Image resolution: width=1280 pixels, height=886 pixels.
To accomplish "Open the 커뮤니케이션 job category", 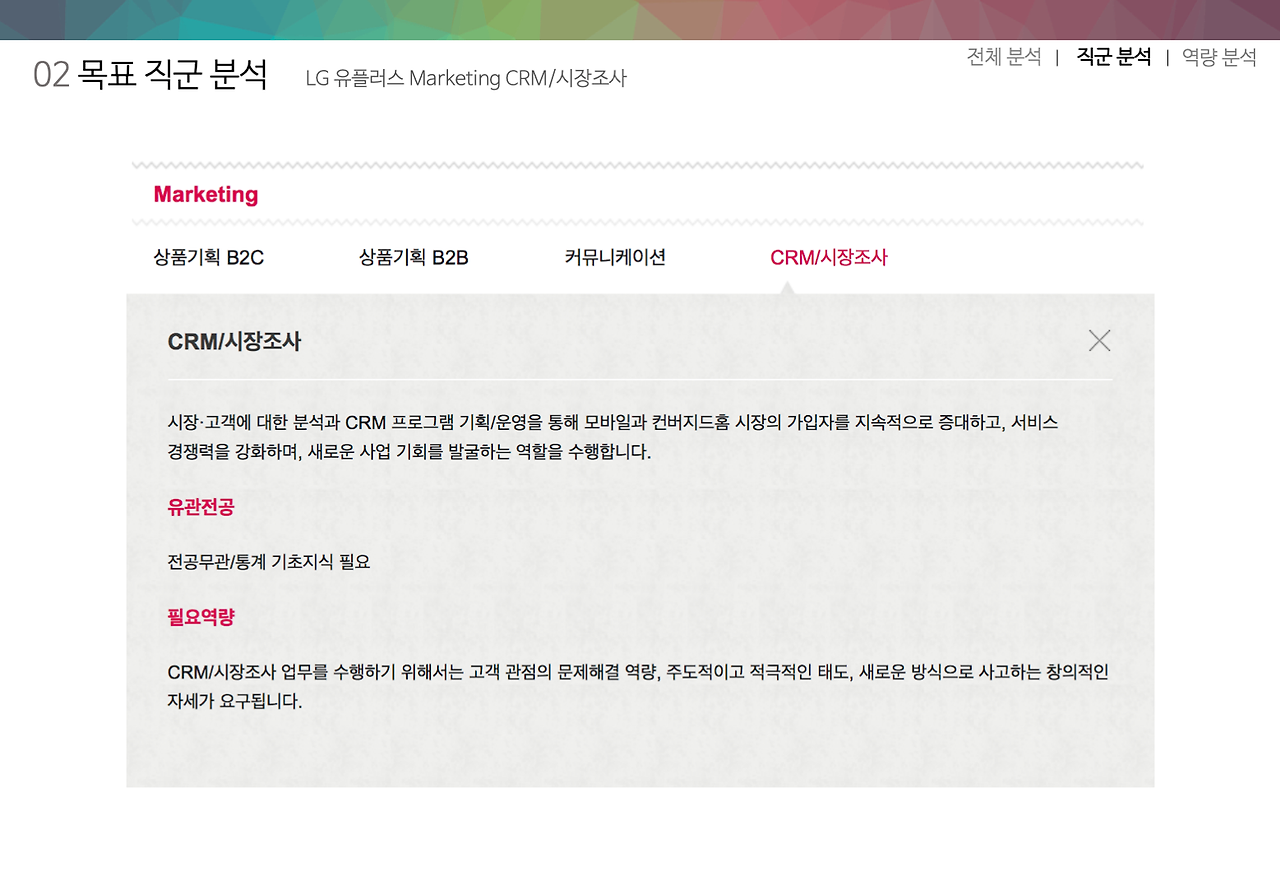I will click(615, 257).
